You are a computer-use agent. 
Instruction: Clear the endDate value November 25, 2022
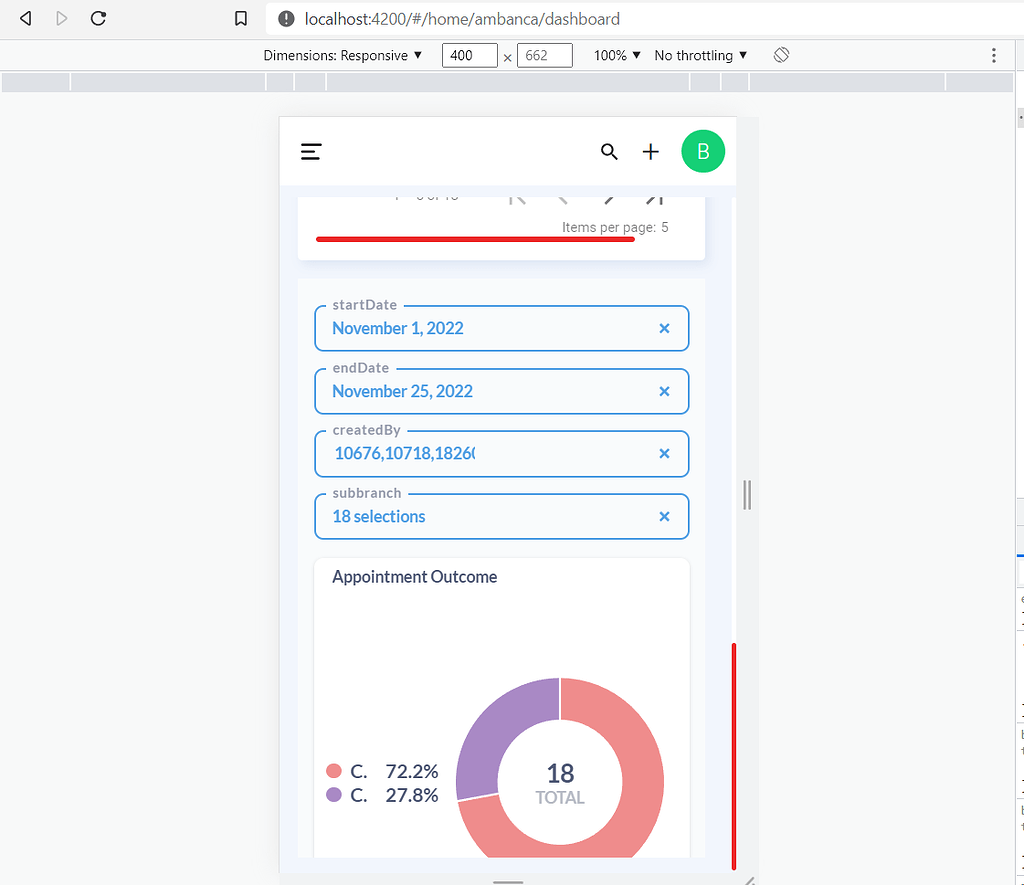[664, 391]
